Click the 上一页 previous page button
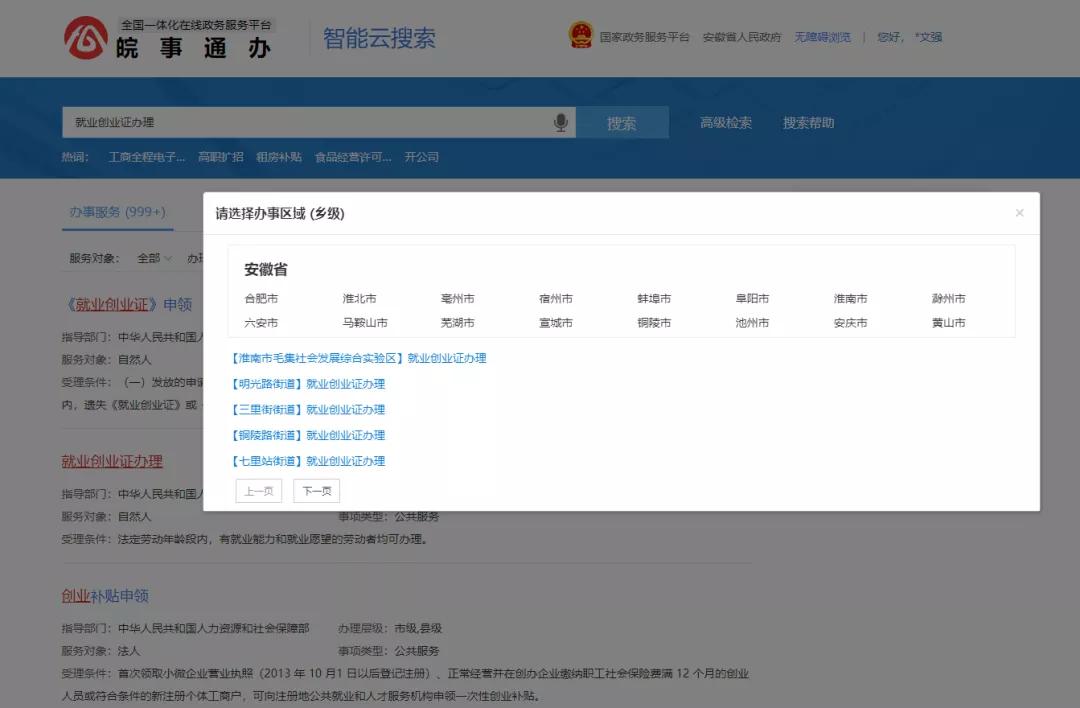 [258, 490]
